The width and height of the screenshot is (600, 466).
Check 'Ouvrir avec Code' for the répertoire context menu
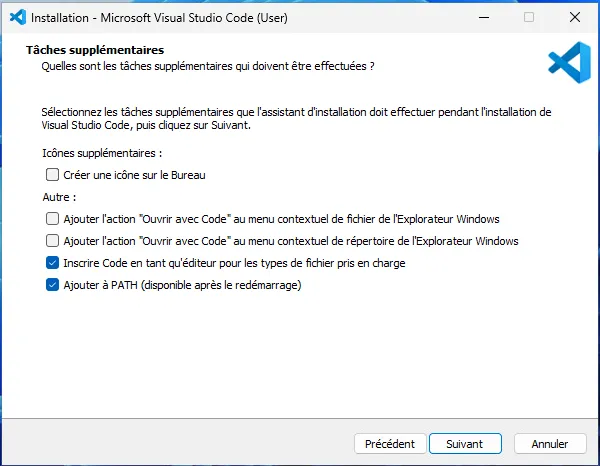[52, 240]
